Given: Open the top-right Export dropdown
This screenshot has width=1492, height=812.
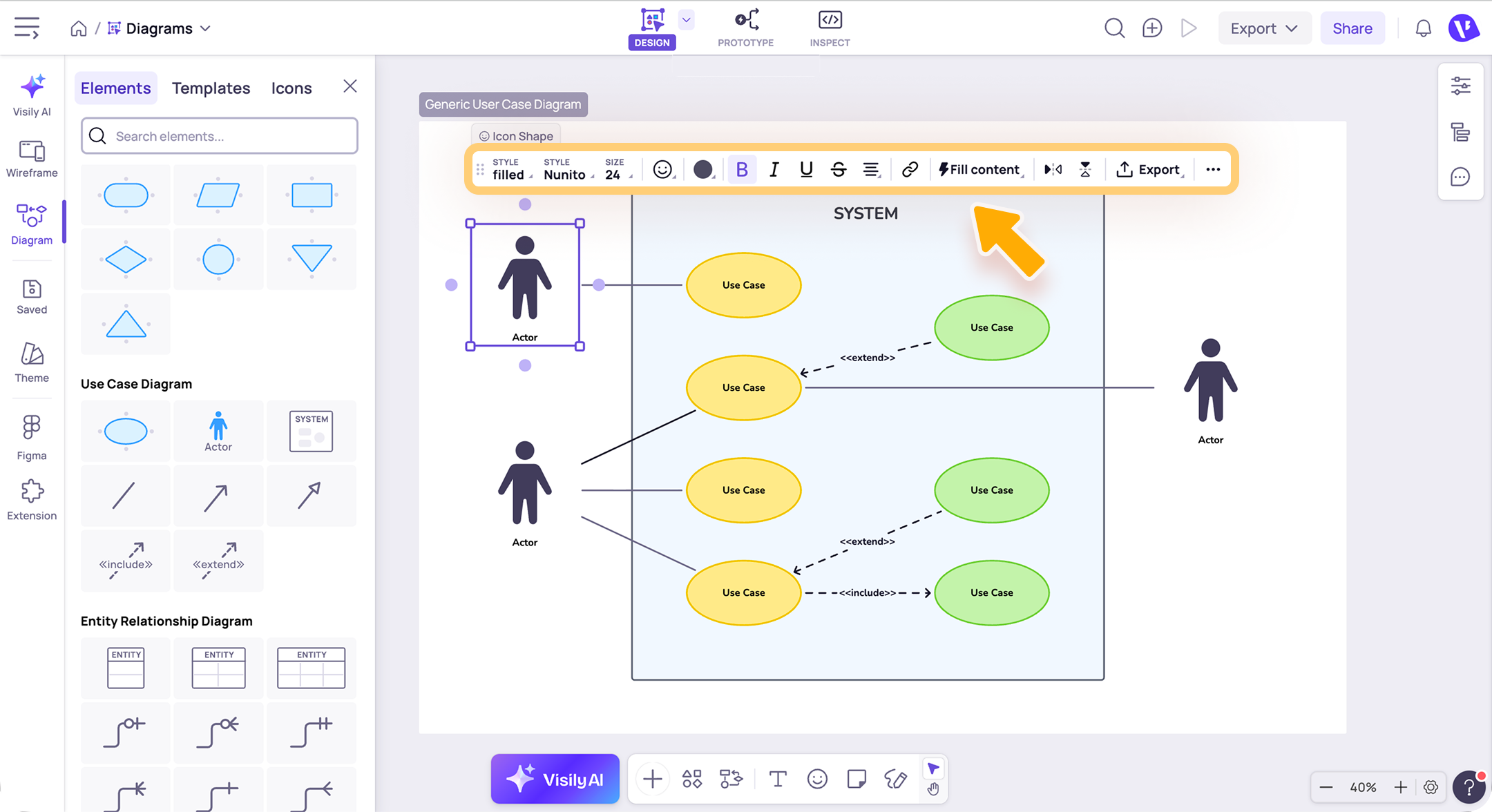Looking at the screenshot, I should 1264,28.
